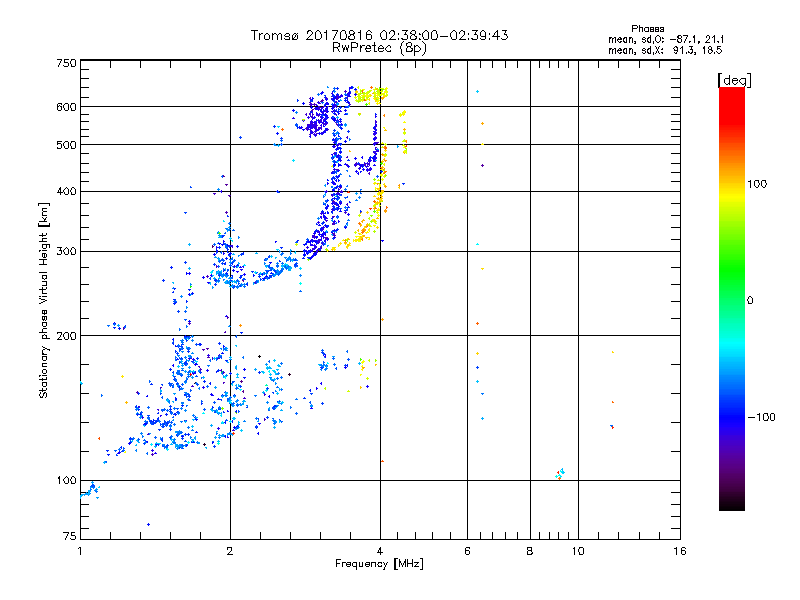Click the 'Frequency [MHz]' axis title

379,564
